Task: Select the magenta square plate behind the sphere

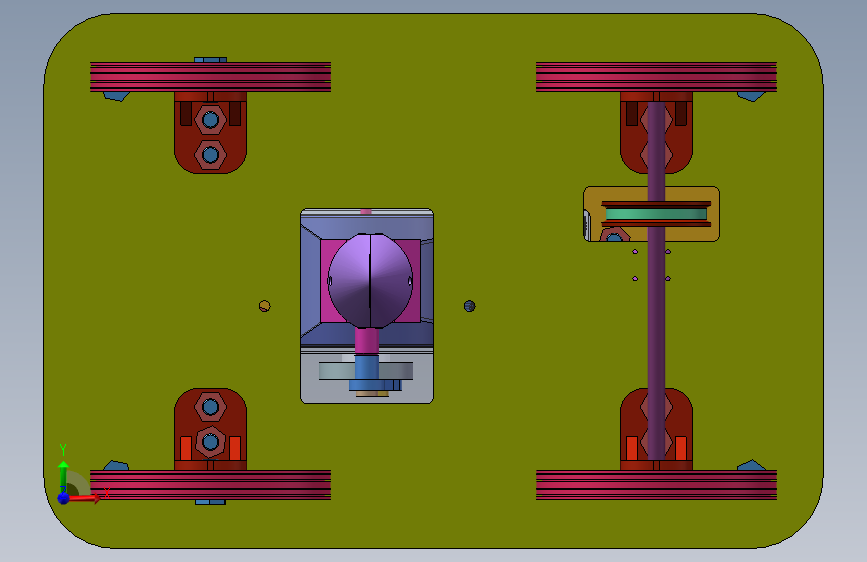Action: [370, 281]
